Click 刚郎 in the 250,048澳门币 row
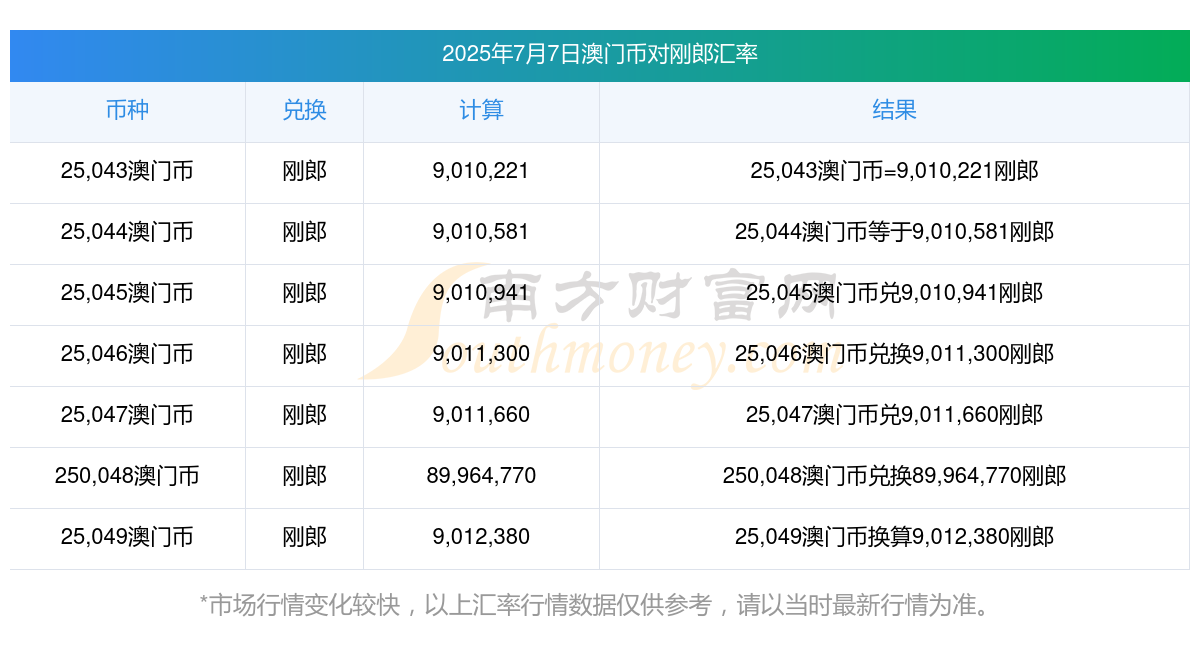 [304, 476]
